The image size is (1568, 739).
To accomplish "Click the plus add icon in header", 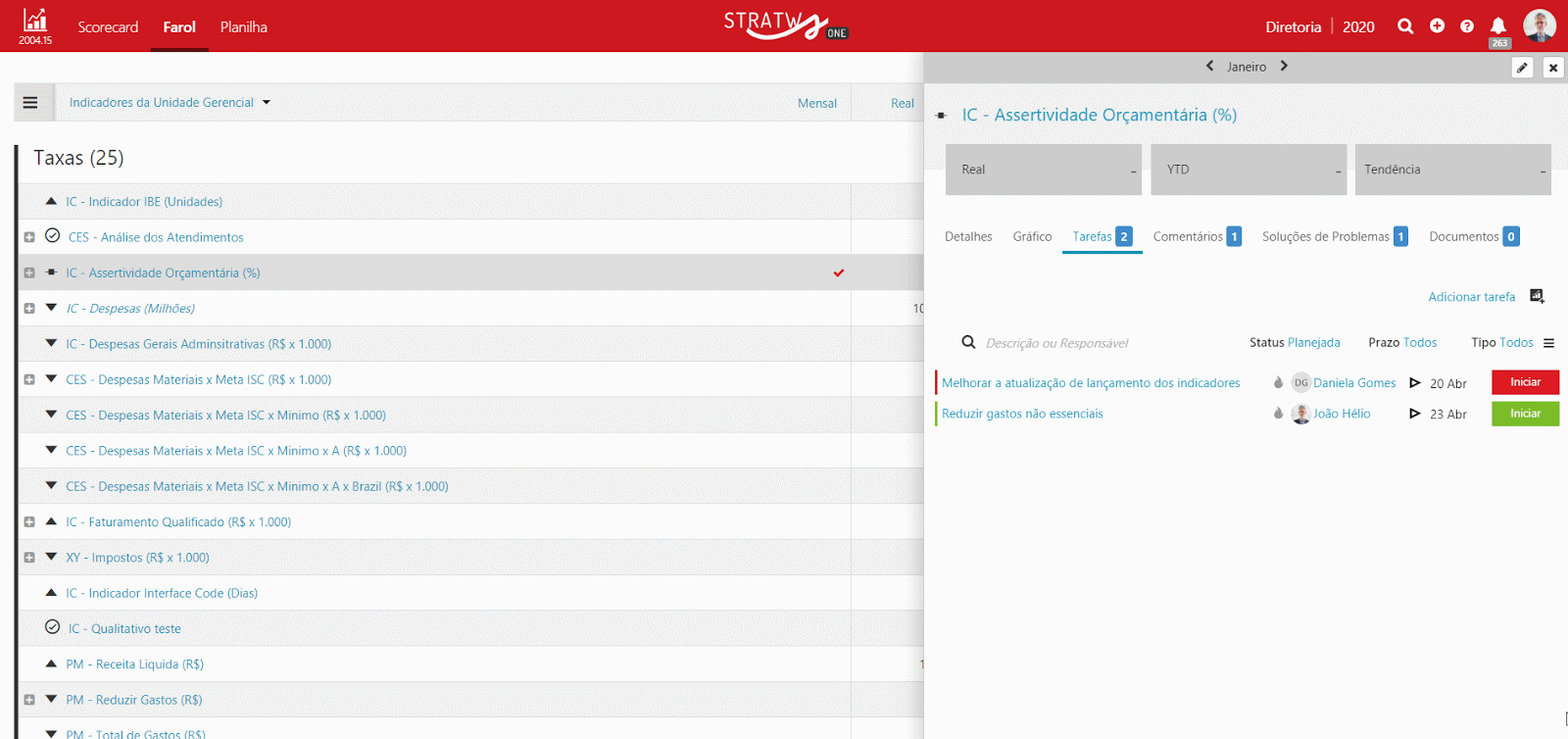I will pos(1437,26).
